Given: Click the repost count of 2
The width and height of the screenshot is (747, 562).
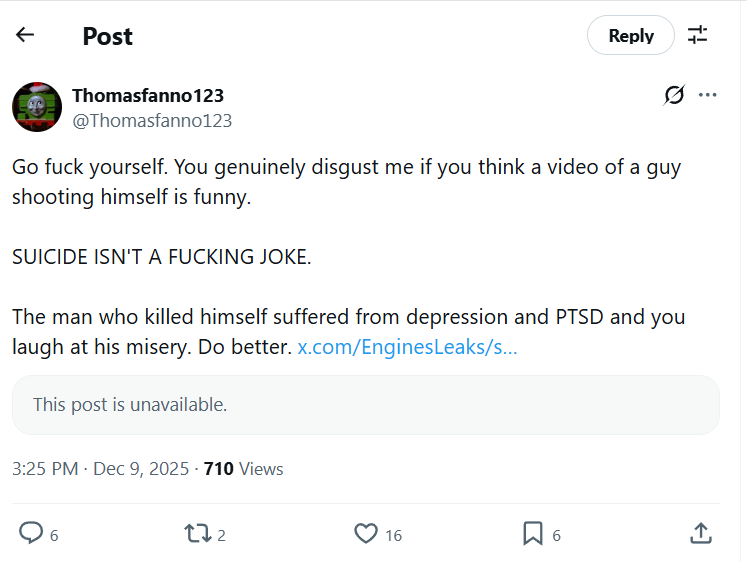Looking at the screenshot, I should [x=221, y=535].
